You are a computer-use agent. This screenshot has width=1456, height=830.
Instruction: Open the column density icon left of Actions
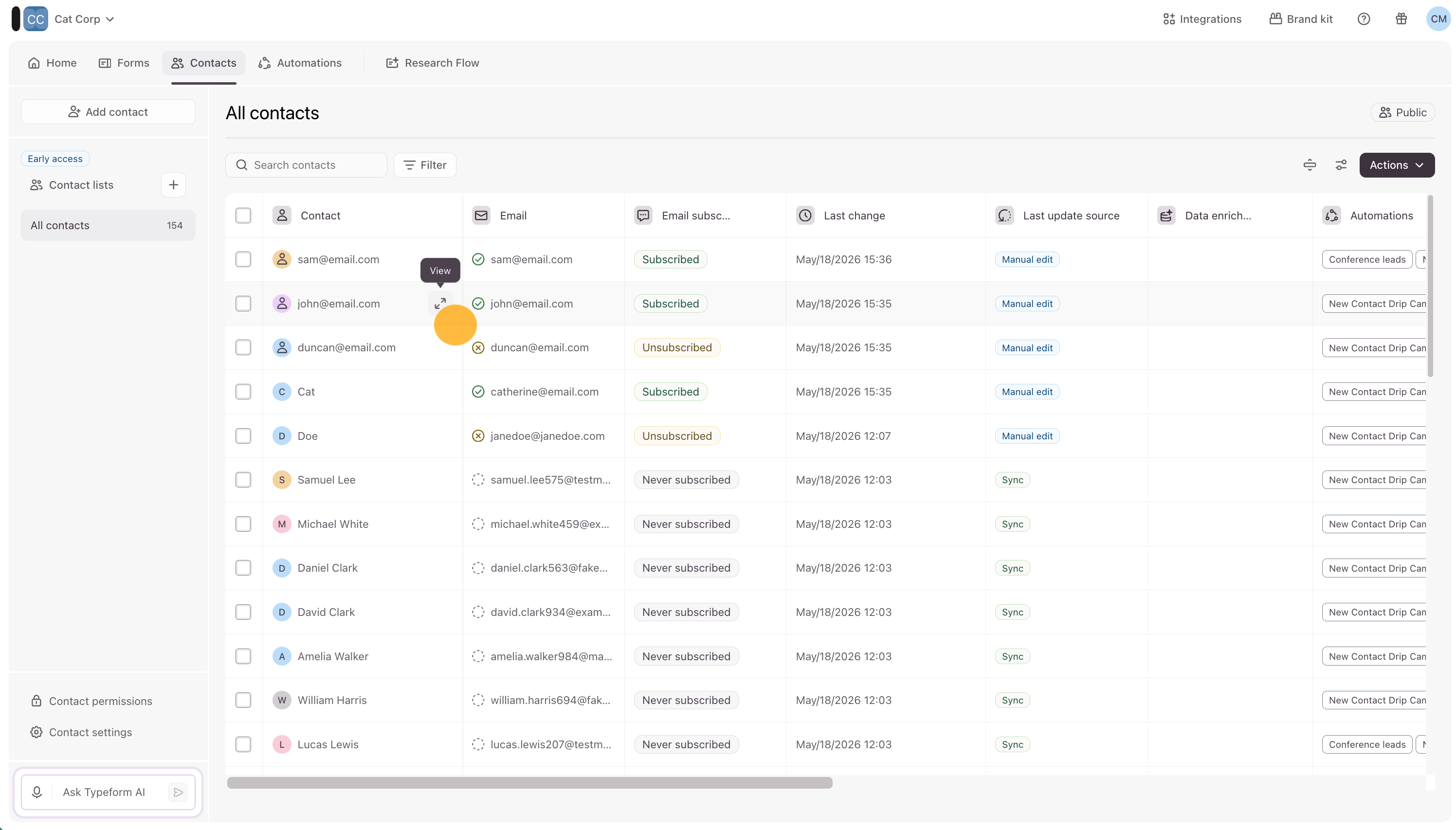point(1310,165)
